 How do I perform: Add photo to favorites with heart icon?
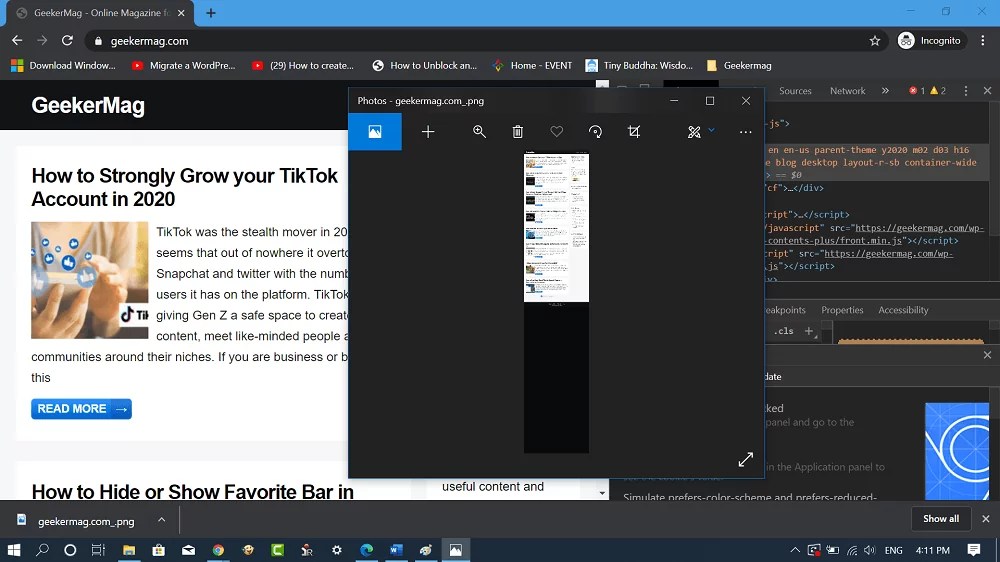tap(557, 132)
